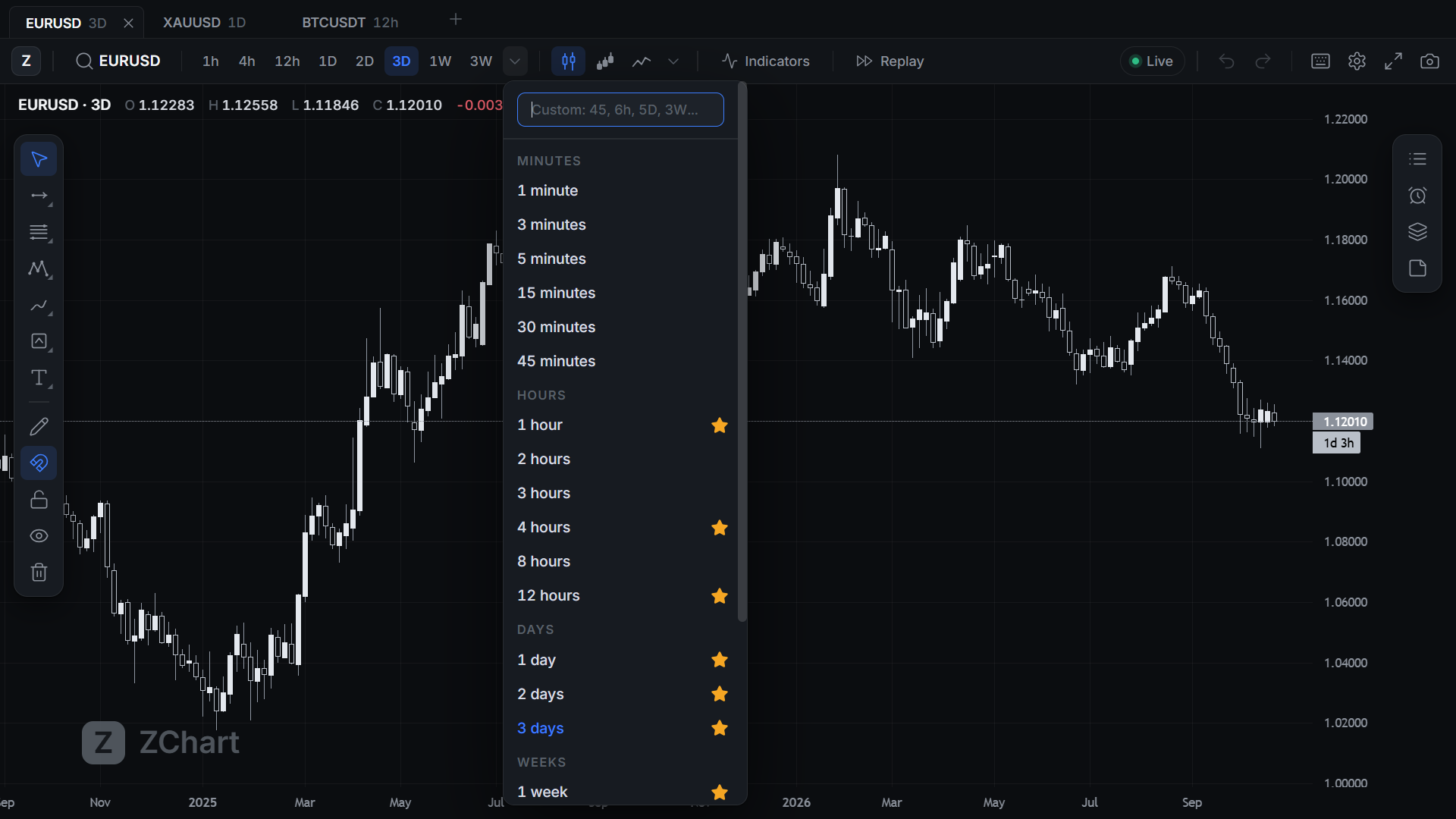Toggle drawings visibility eye icon
The image size is (1456, 819).
39,535
